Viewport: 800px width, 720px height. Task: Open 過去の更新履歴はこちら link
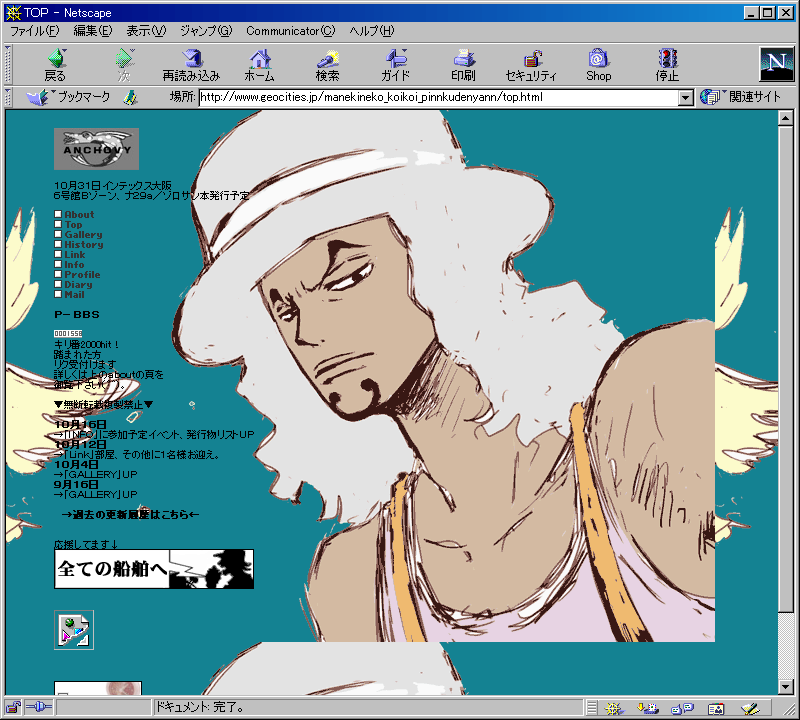[130, 514]
